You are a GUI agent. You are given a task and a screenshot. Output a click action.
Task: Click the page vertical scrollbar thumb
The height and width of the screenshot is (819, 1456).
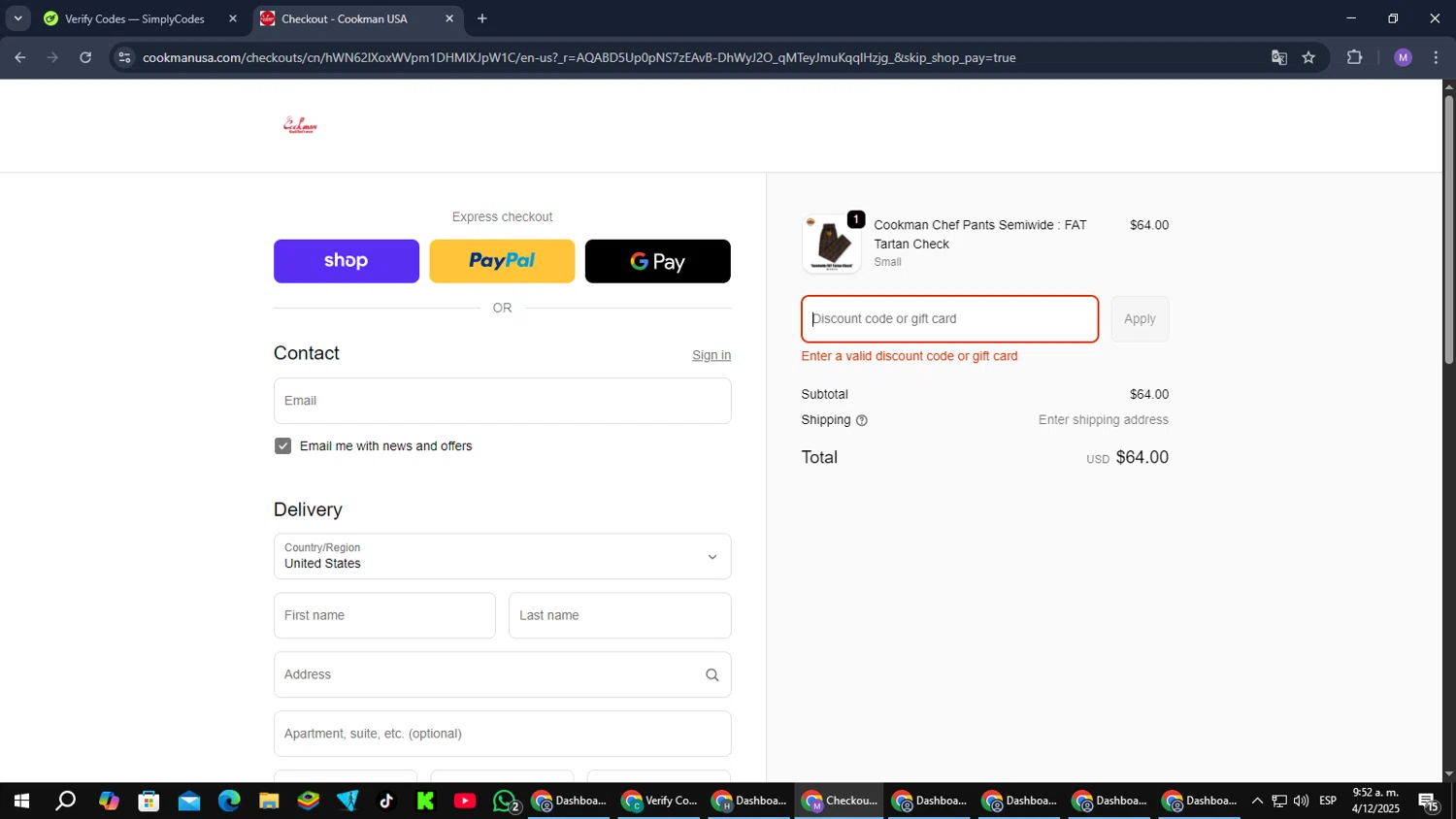(1448, 230)
